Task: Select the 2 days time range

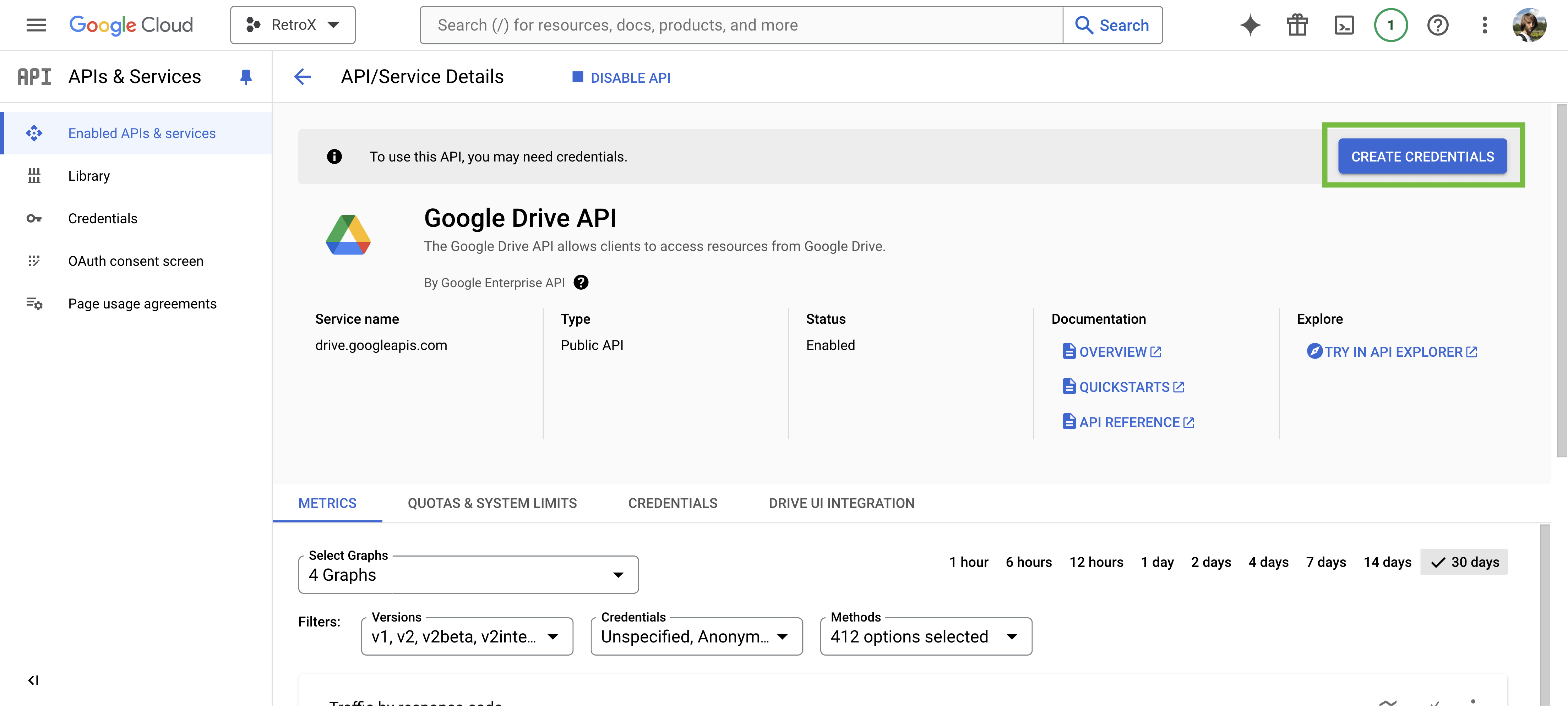Action: [x=1211, y=562]
